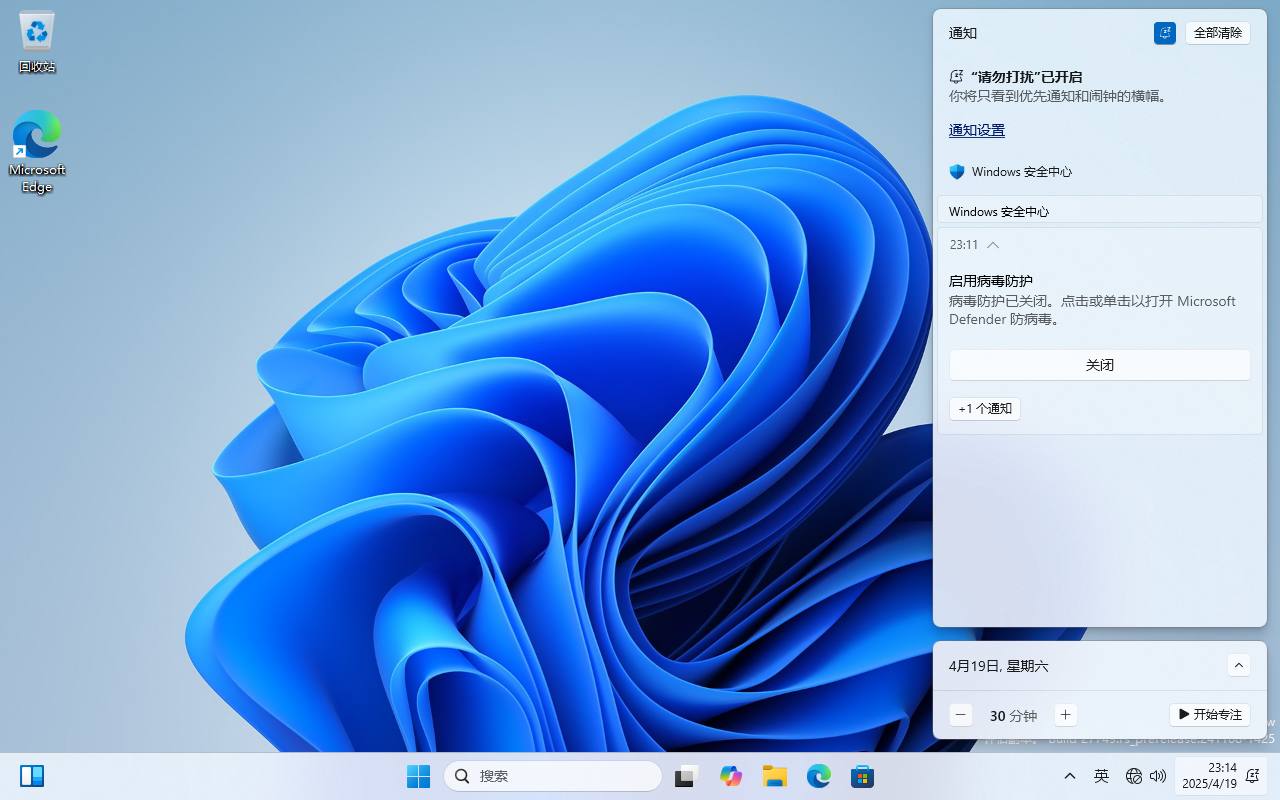The image size is (1280, 800).
Task: Open Microsoft Store from the taskbar
Action: pos(863,776)
